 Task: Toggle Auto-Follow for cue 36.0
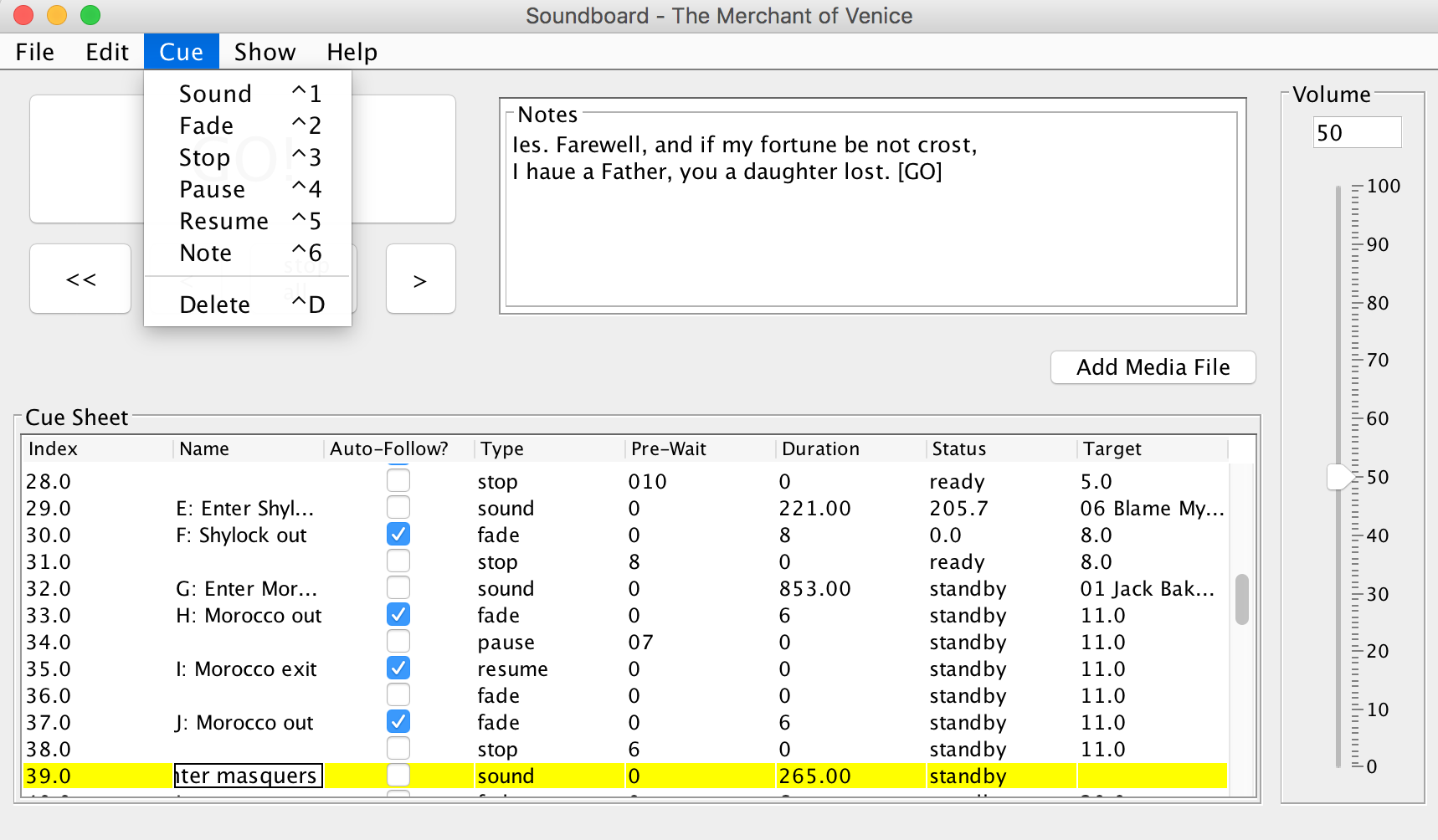[x=398, y=694]
